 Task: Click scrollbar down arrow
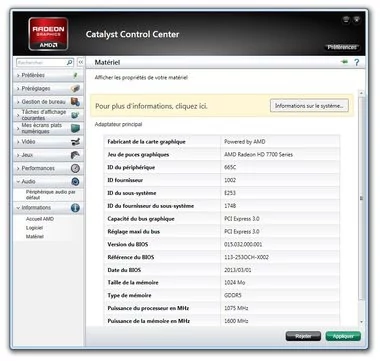[x=361, y=322]
